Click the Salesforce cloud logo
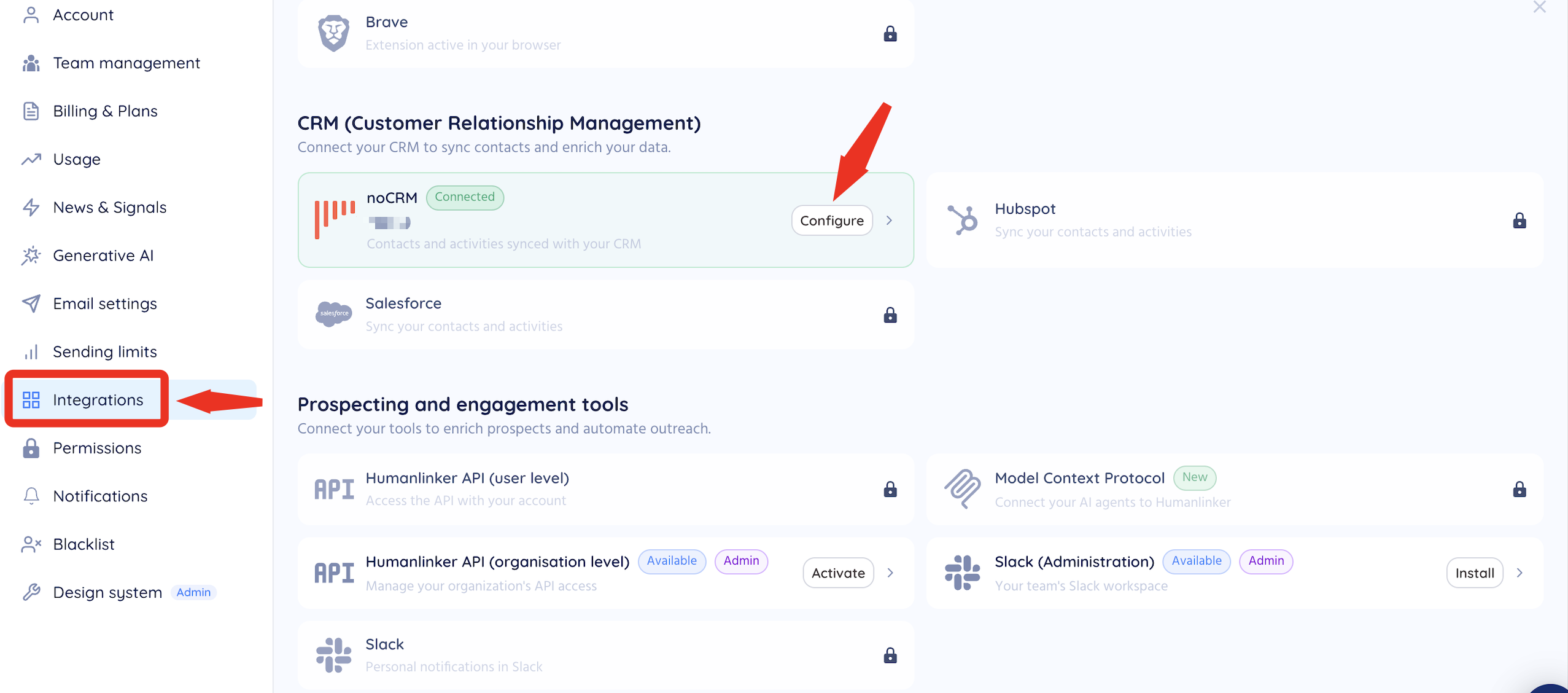 pos(333,314)
